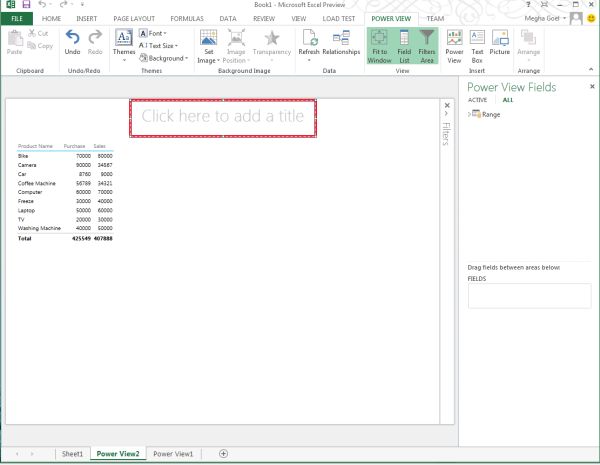
Task: Undo the last action in ribbon
Action: pos(72,42)
